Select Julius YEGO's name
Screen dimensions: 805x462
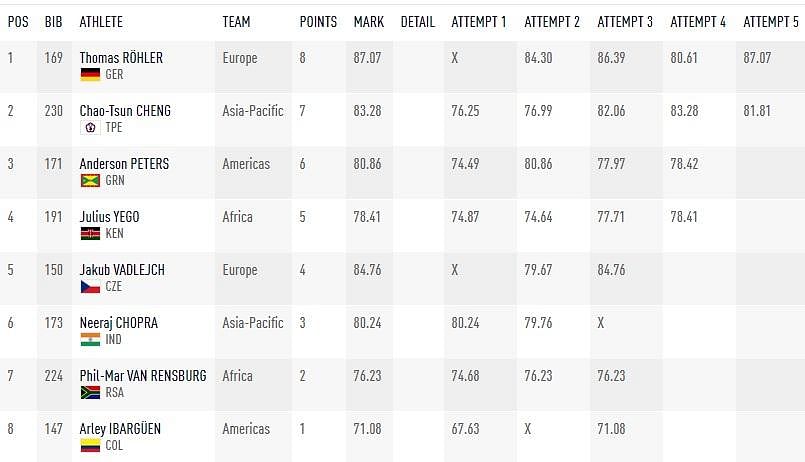pyautogui.click(x=109, y=217)
